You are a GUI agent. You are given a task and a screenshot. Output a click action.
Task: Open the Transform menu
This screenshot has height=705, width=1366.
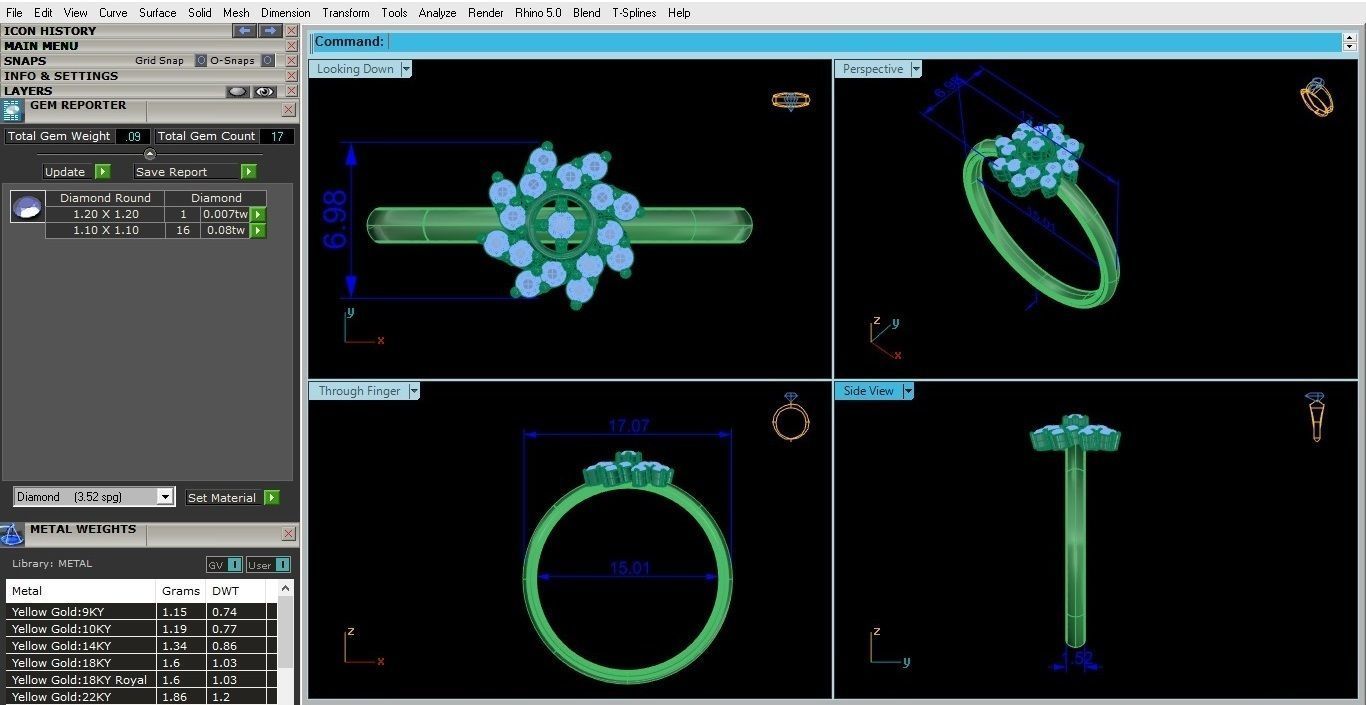[x=346, y=13]
